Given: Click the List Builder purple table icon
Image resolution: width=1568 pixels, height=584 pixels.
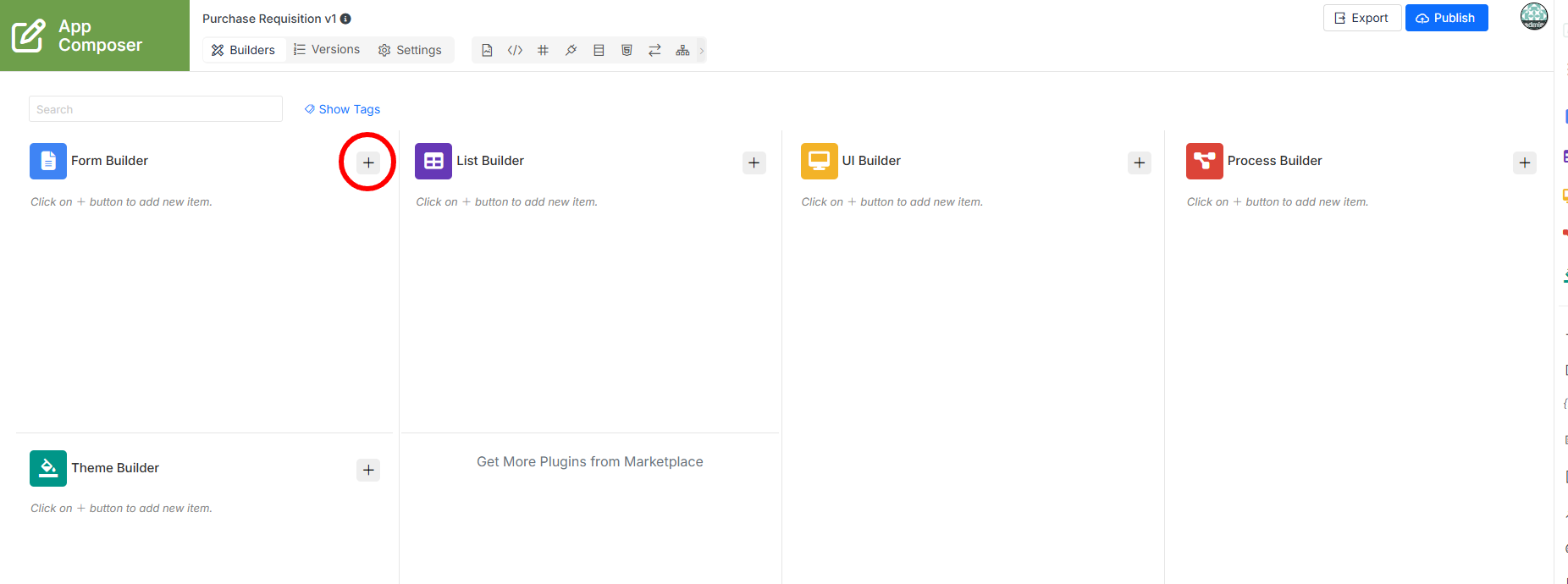Looking at the screenshot, I should pos(433,161).
